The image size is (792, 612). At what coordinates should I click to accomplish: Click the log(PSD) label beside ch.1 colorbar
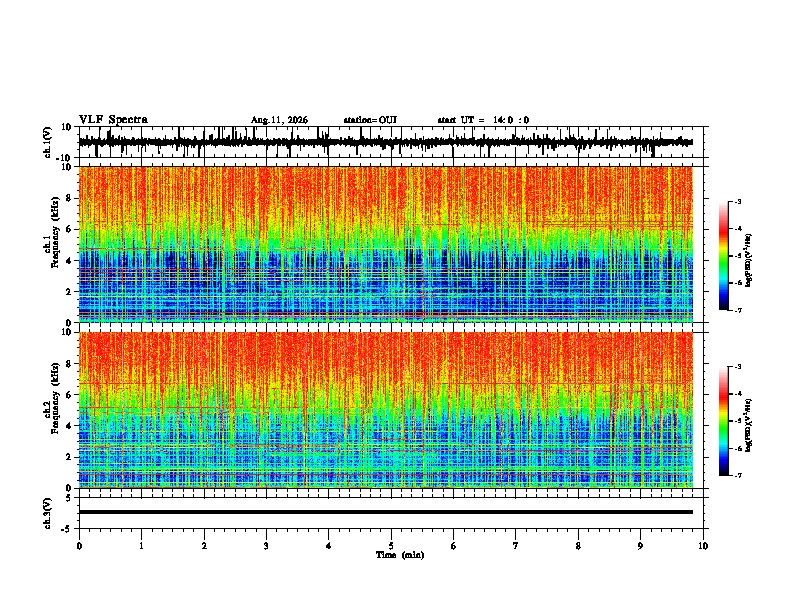pyautogui.click(x=749, y=260)
